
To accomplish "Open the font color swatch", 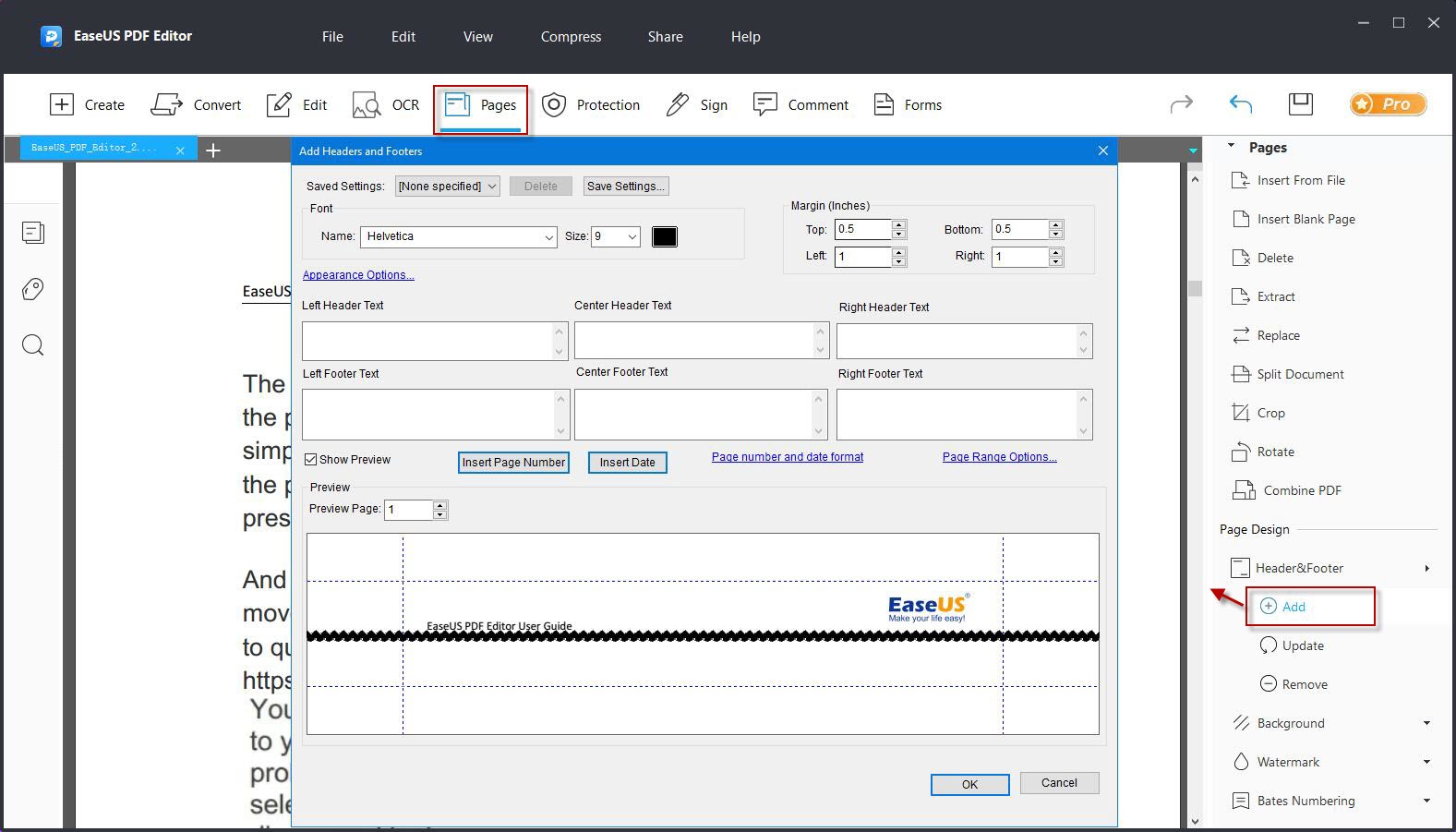I will point(665,236).
